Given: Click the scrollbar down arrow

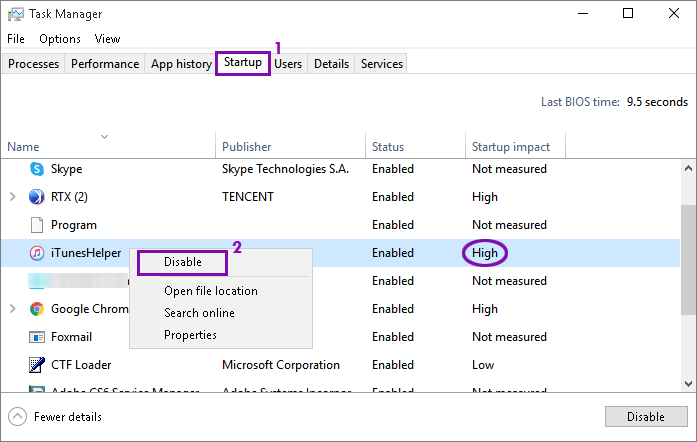Looking at the screenshot, I should coord(688,384).
